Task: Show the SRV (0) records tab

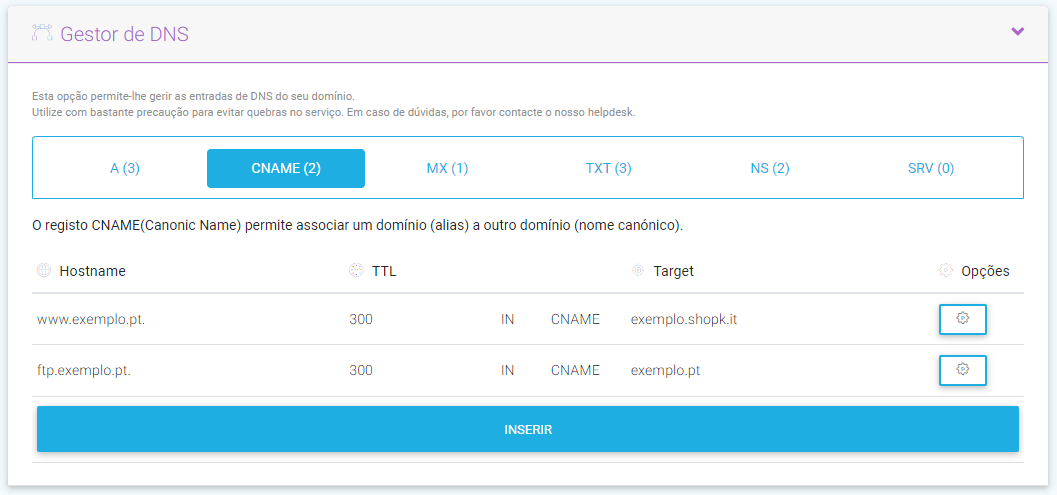Action: click(930, 168)
